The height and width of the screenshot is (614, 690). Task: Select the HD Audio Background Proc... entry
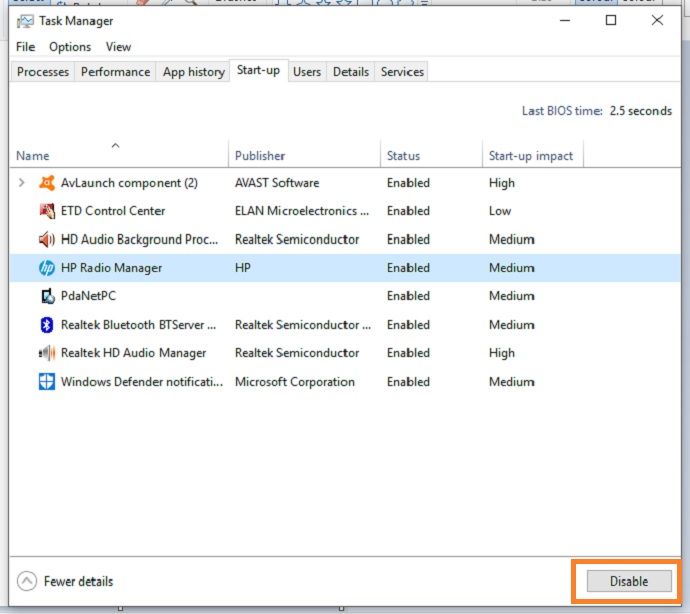pos(139,239)
